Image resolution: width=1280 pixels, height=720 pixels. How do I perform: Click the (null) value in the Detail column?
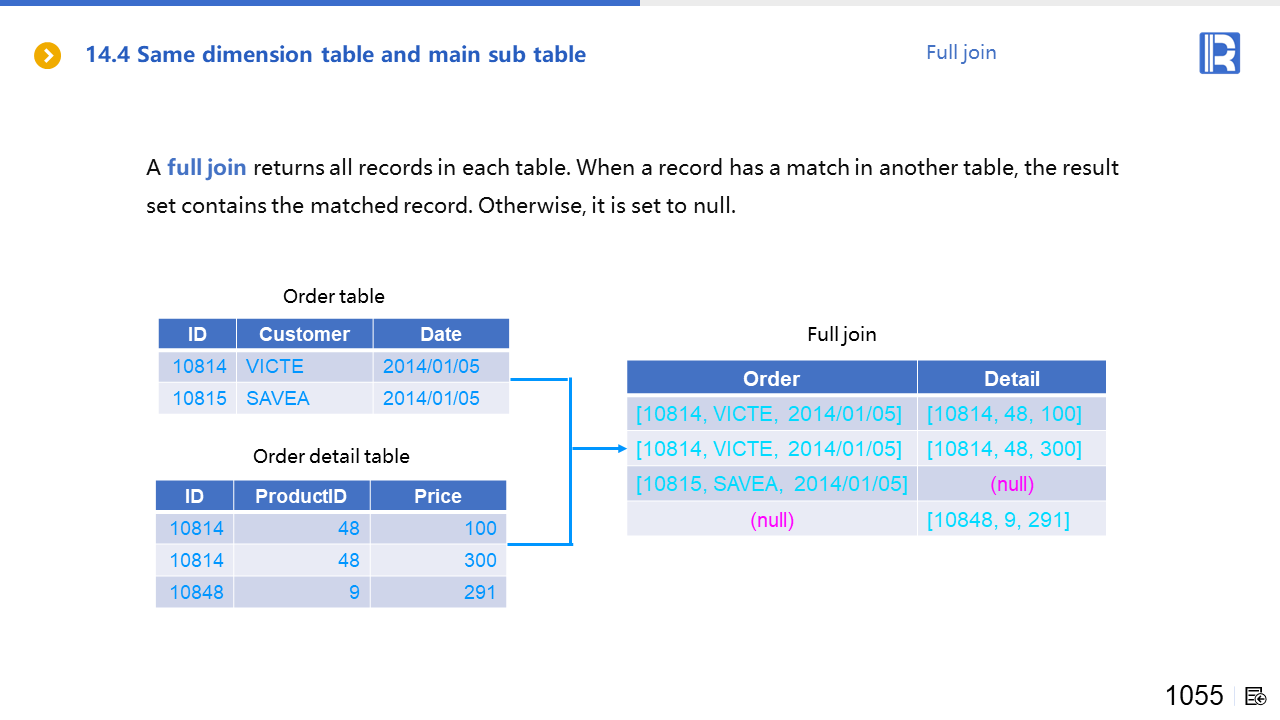(1011, 484)
